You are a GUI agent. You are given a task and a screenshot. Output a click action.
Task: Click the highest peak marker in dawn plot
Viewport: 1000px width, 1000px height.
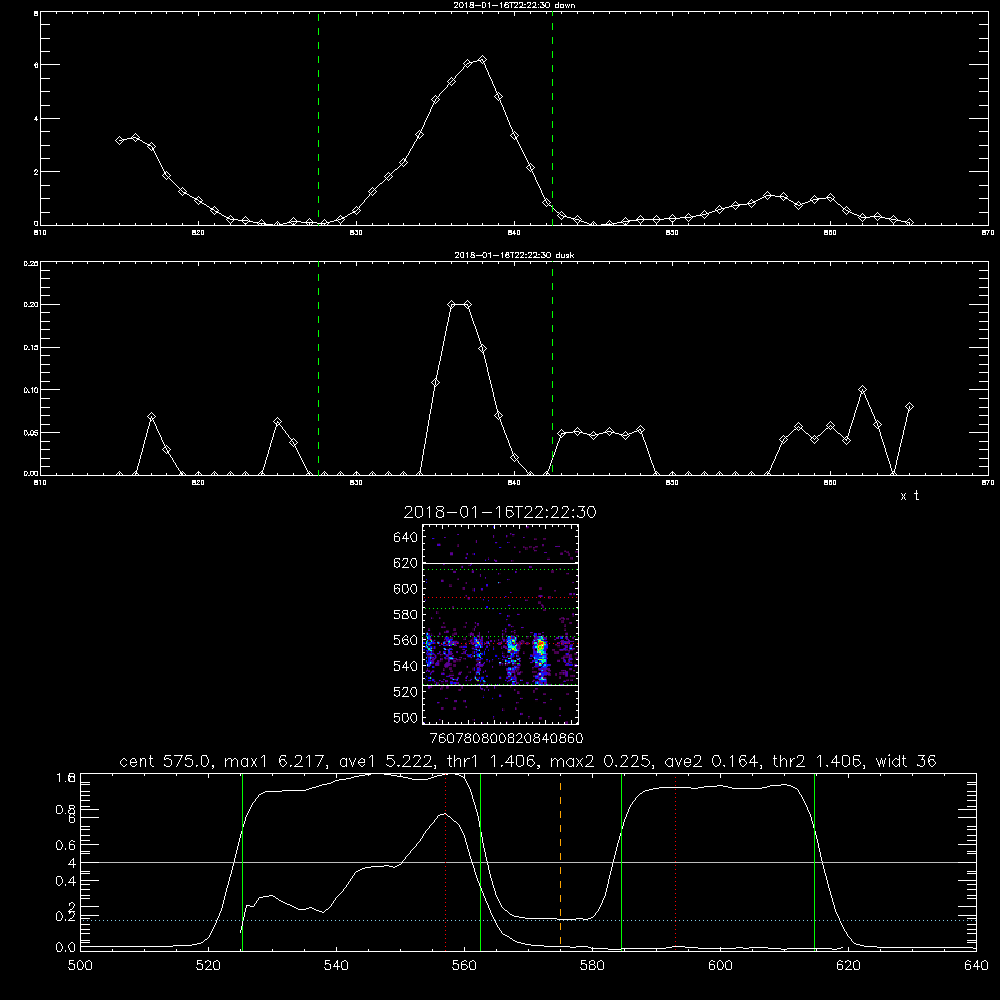coord(483,60)
